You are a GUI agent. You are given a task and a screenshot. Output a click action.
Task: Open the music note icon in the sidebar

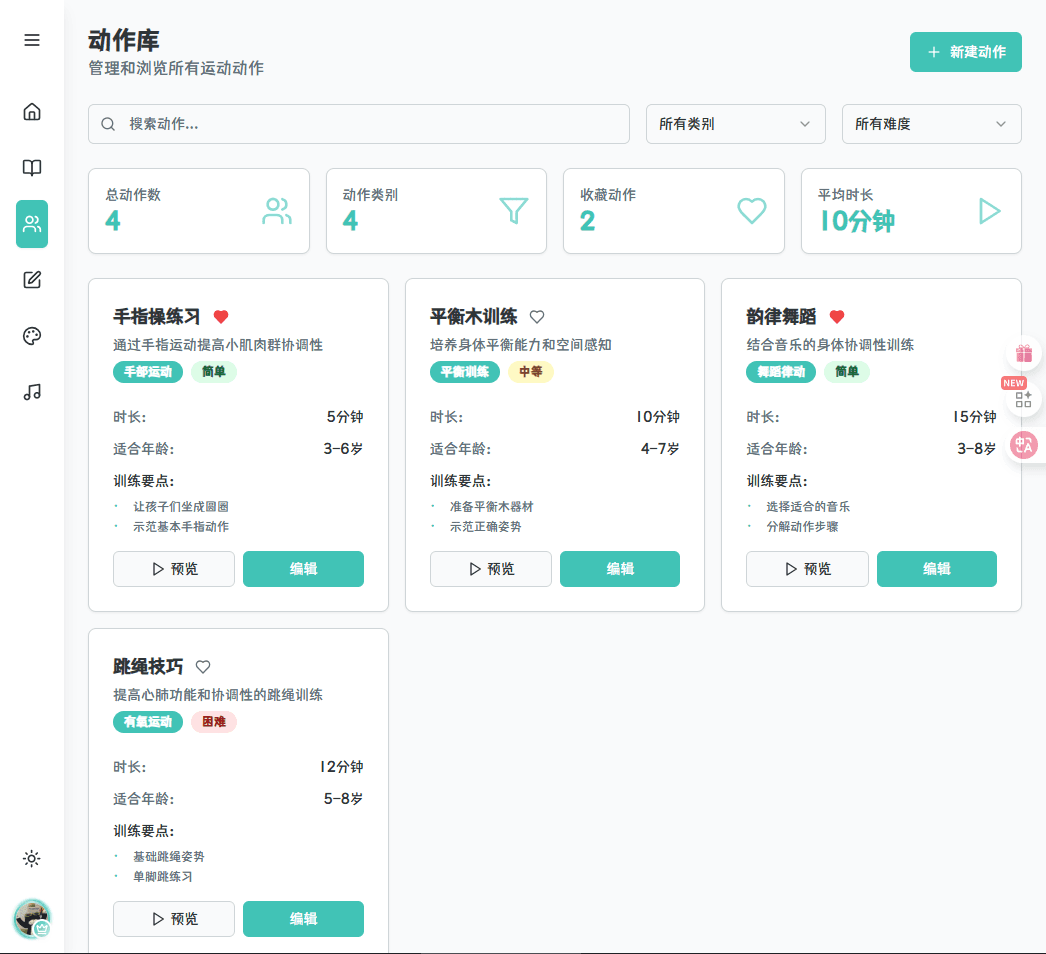31,392
